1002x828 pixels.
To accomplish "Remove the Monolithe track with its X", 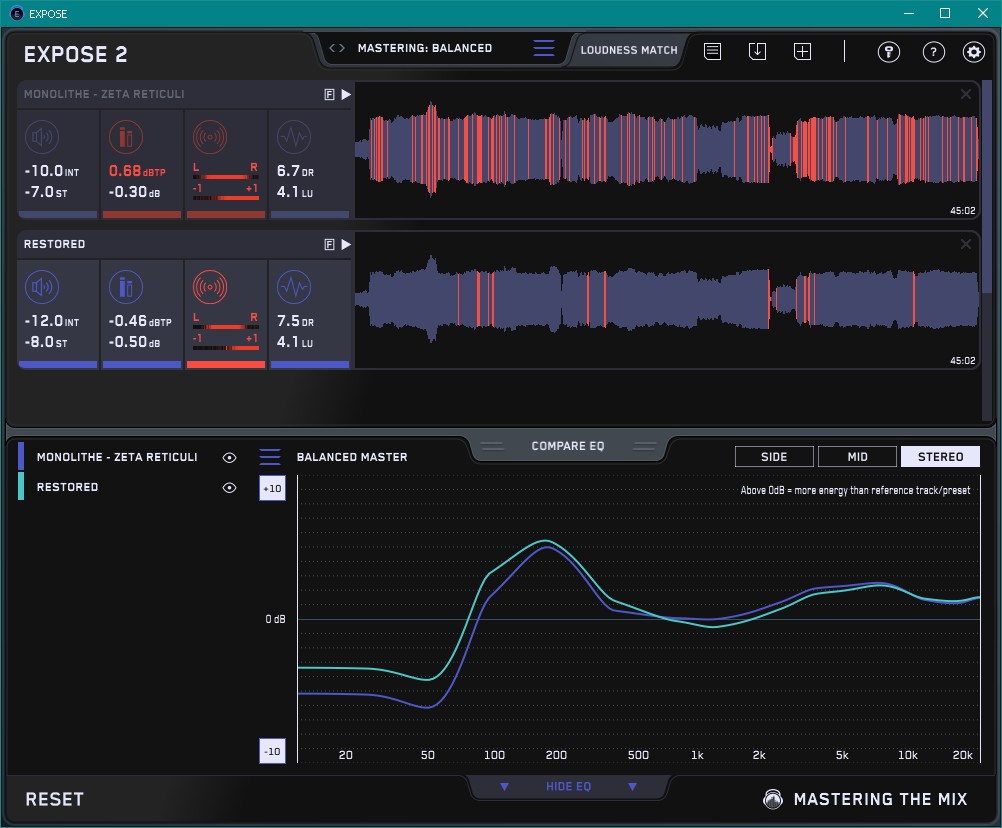I will 965,94.
